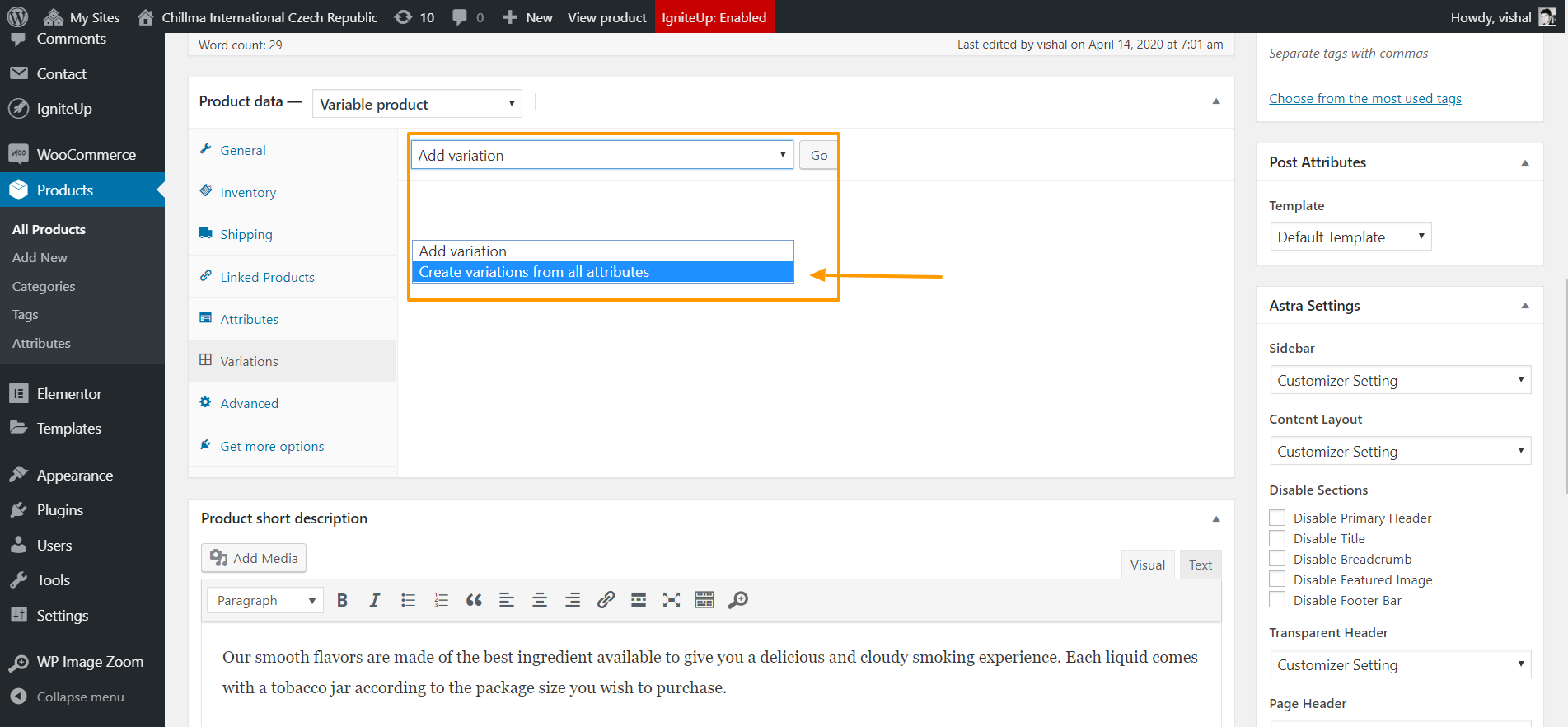The image size is (1568, 727).
Task: Select the Add variation list option
Action: tap(602, 251)
